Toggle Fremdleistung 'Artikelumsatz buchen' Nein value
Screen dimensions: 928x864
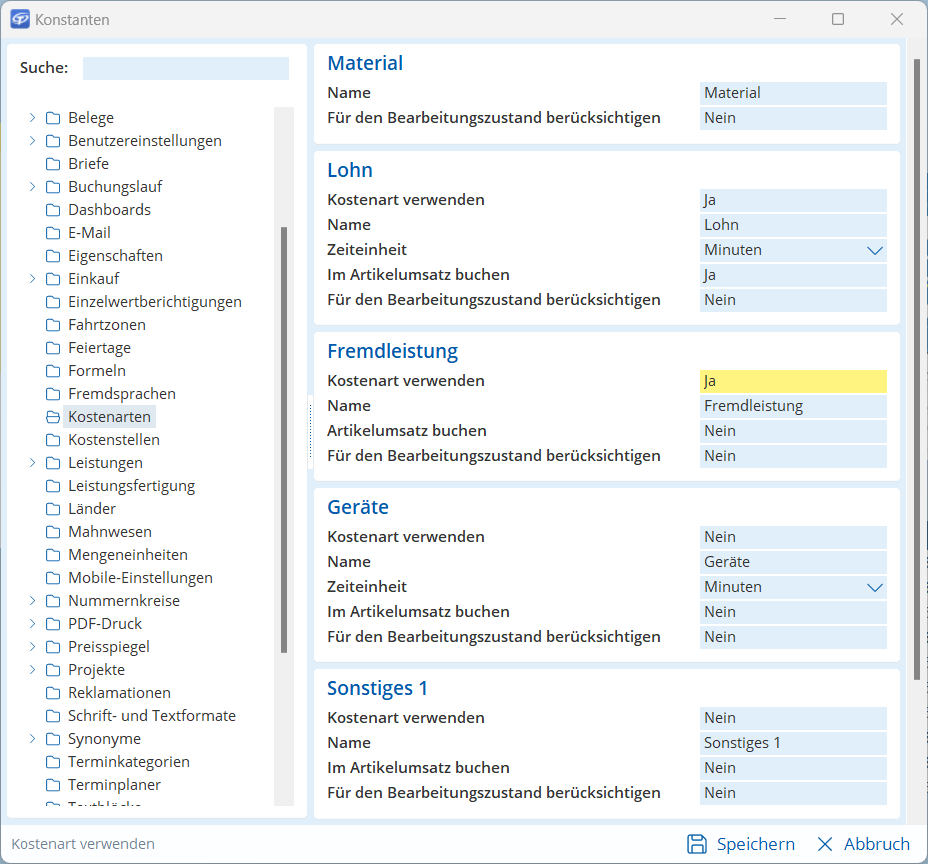click(793, 431)
